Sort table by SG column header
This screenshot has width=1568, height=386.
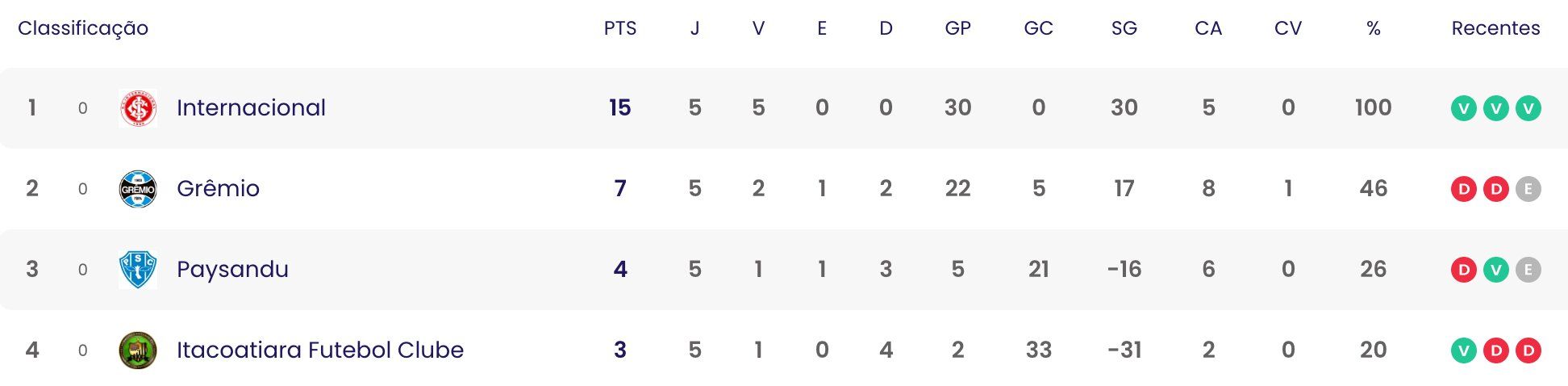coord(1124,28)
